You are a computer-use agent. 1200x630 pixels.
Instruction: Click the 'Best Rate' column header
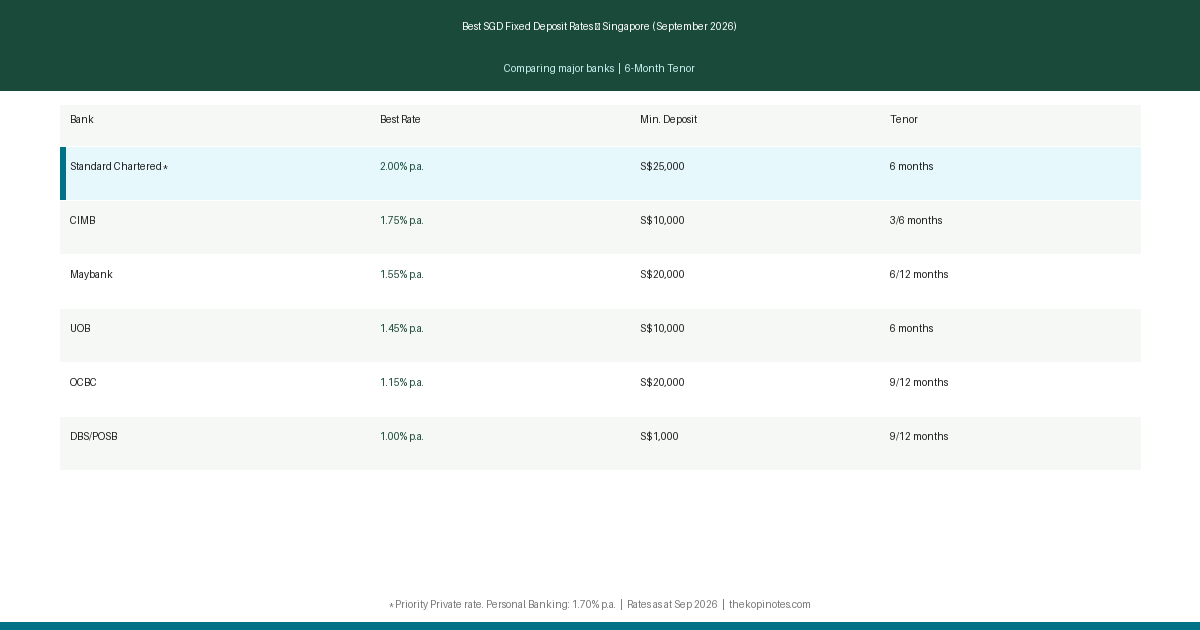point(400,120)
